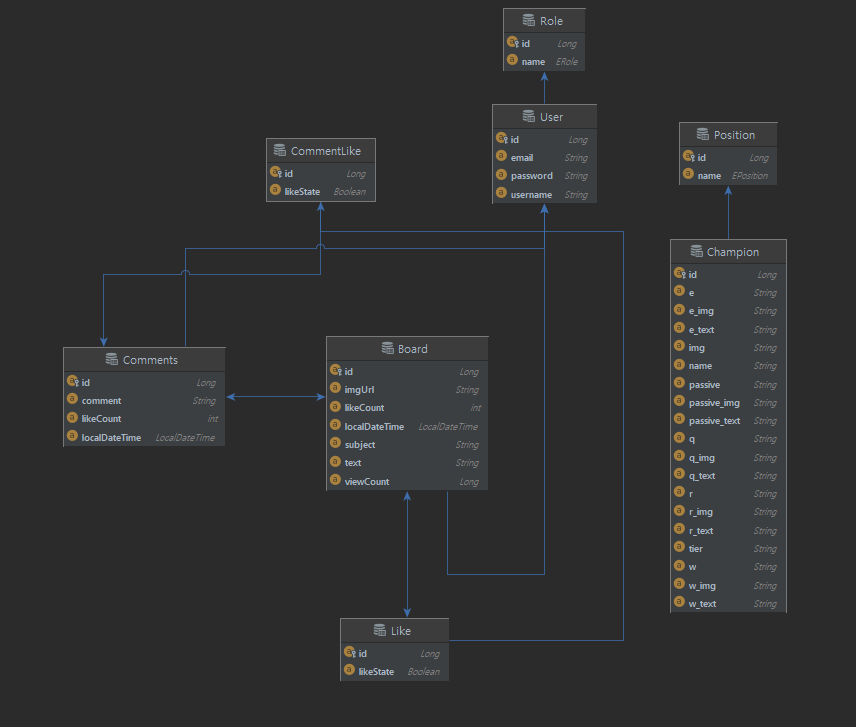Click attribute icon beside User email

click(x=501, y=156)
